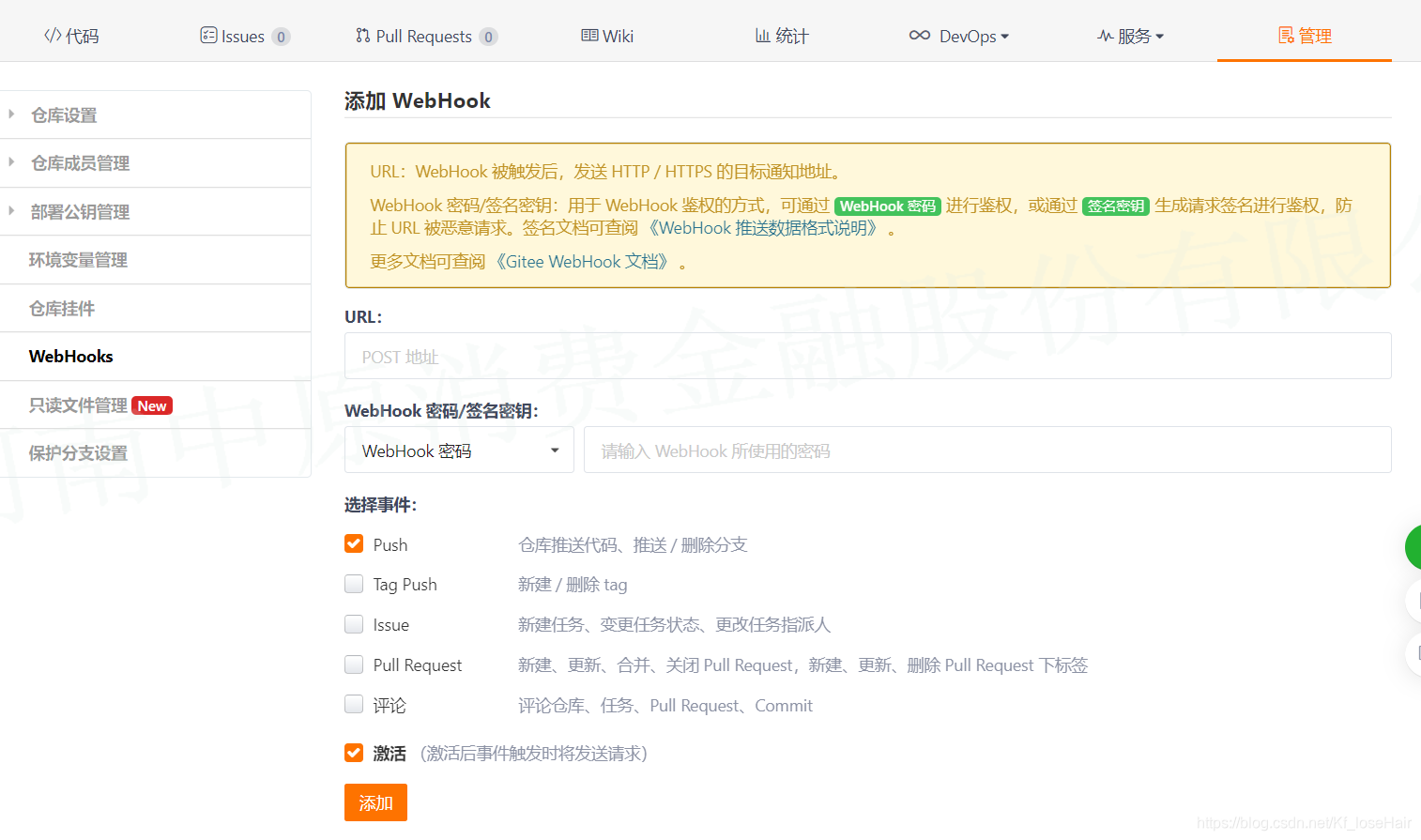This screenshot has height=840, width=1421.
Task: Open the 统计 statistics tab
Action: click(782, 36)
